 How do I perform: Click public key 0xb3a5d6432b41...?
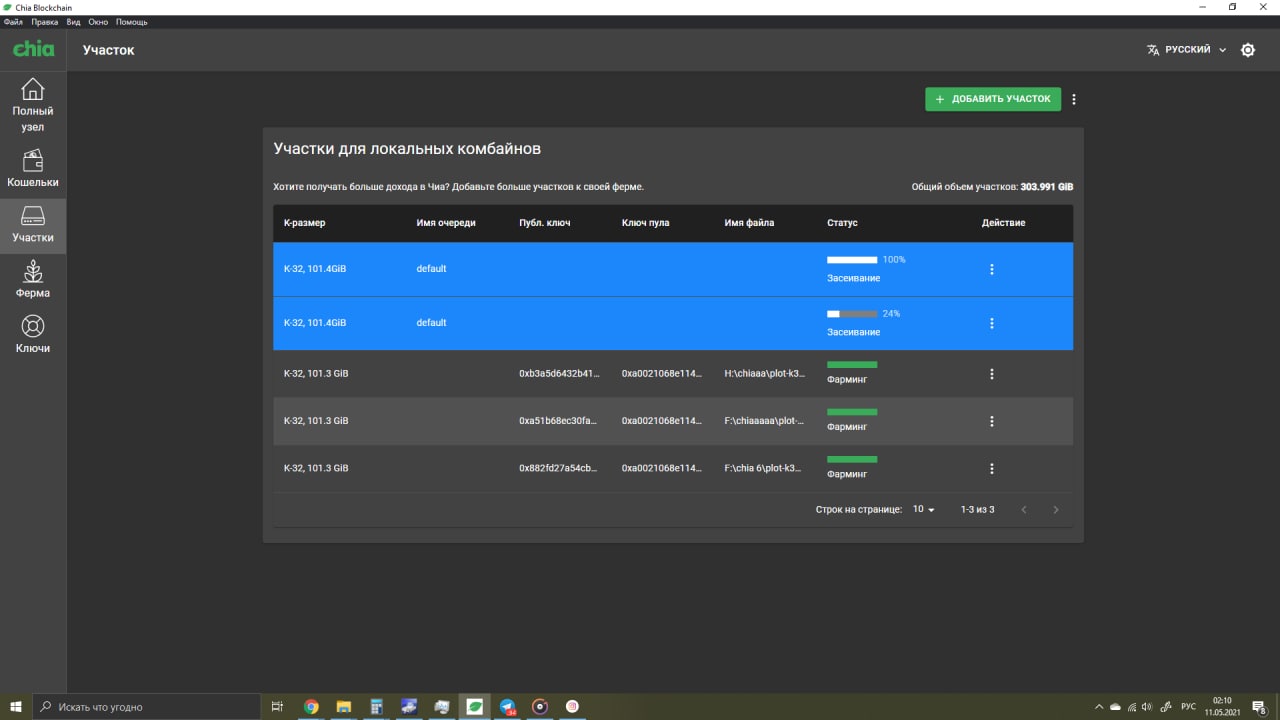point(559,374)
